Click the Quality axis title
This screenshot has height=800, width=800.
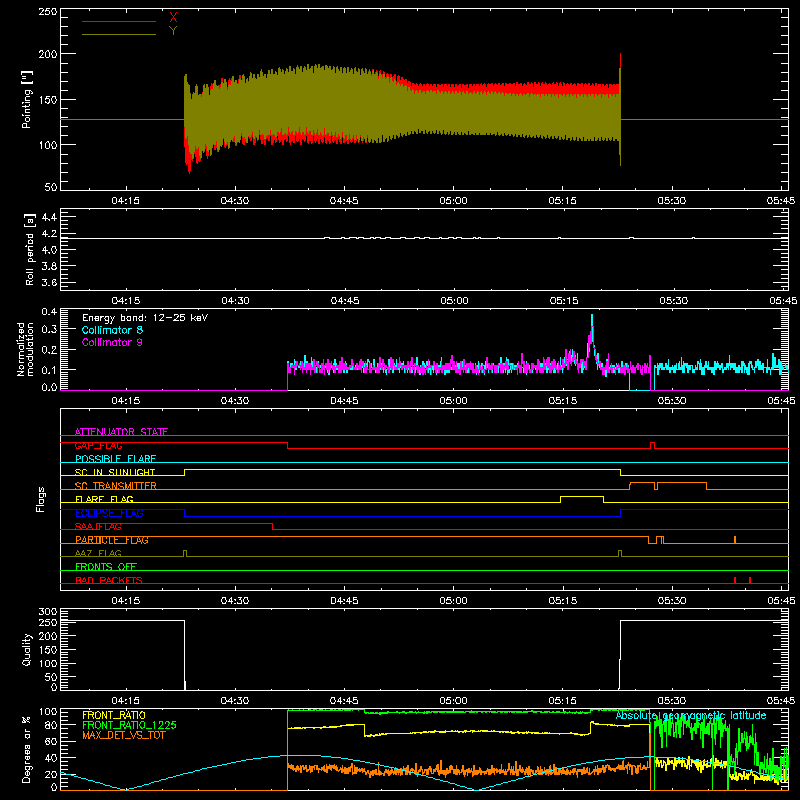coord(27,649)
